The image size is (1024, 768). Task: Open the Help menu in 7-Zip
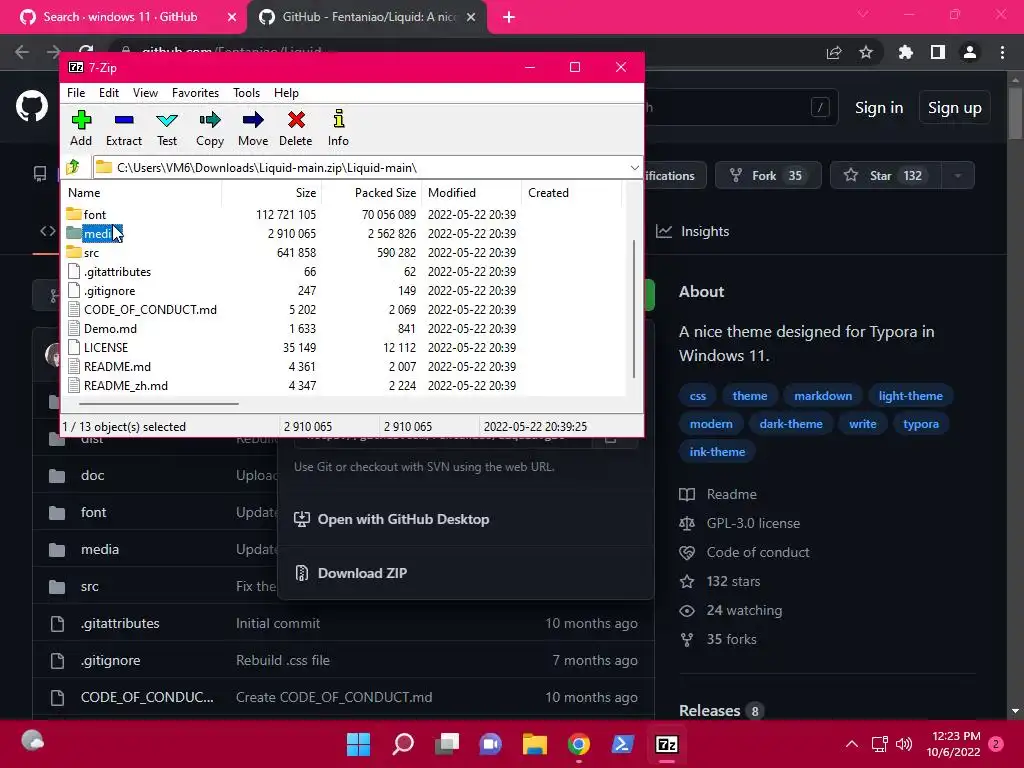(286, 93)
